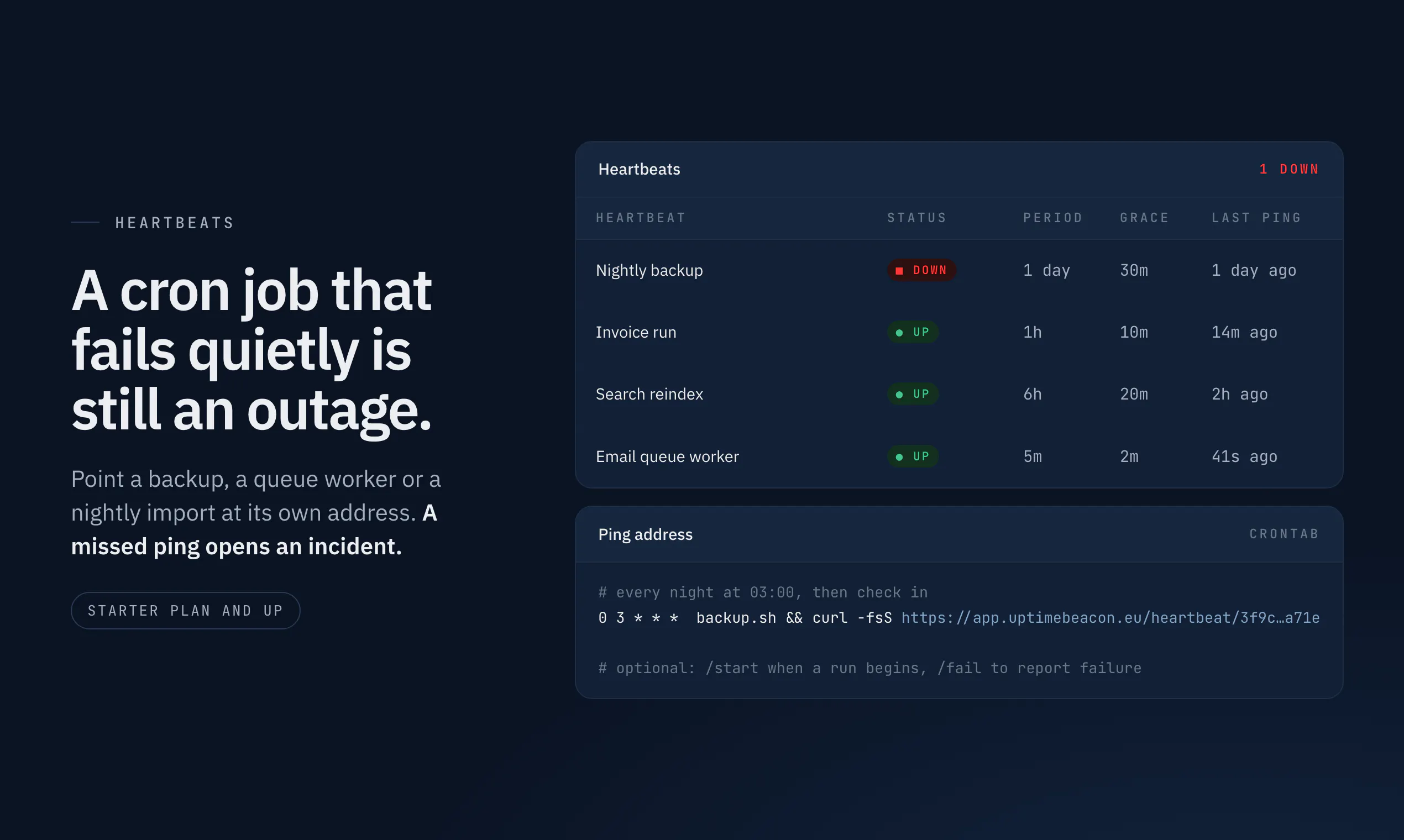The width and height of the screenshot is (1404, 840).
Task: Click the 'Ping address' card title
Action: [x=645, y=534]
